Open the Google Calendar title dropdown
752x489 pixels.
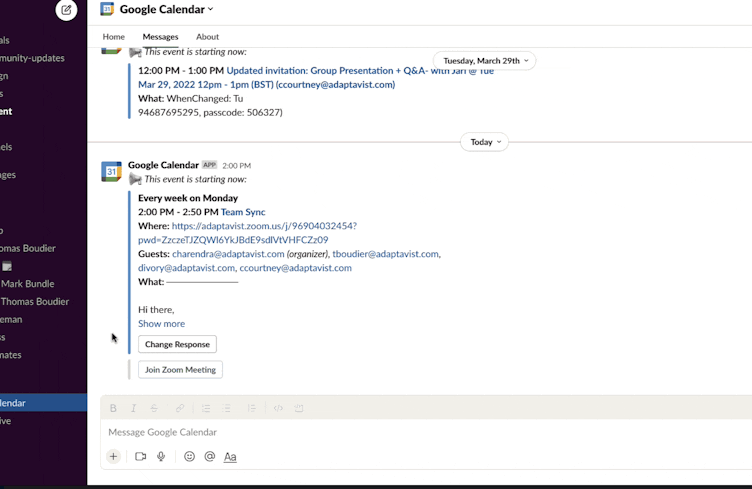tap(166, 9)
